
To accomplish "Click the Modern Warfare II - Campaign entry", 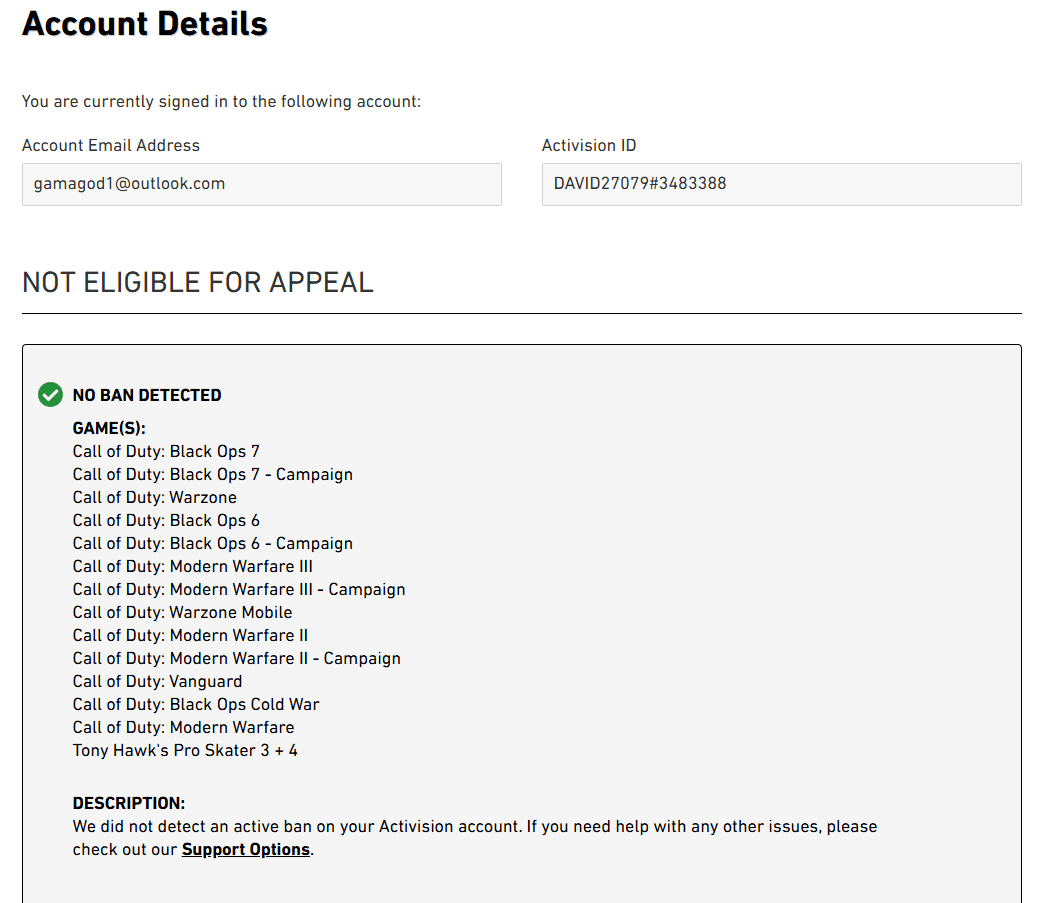I will click(x=237, y=658).
